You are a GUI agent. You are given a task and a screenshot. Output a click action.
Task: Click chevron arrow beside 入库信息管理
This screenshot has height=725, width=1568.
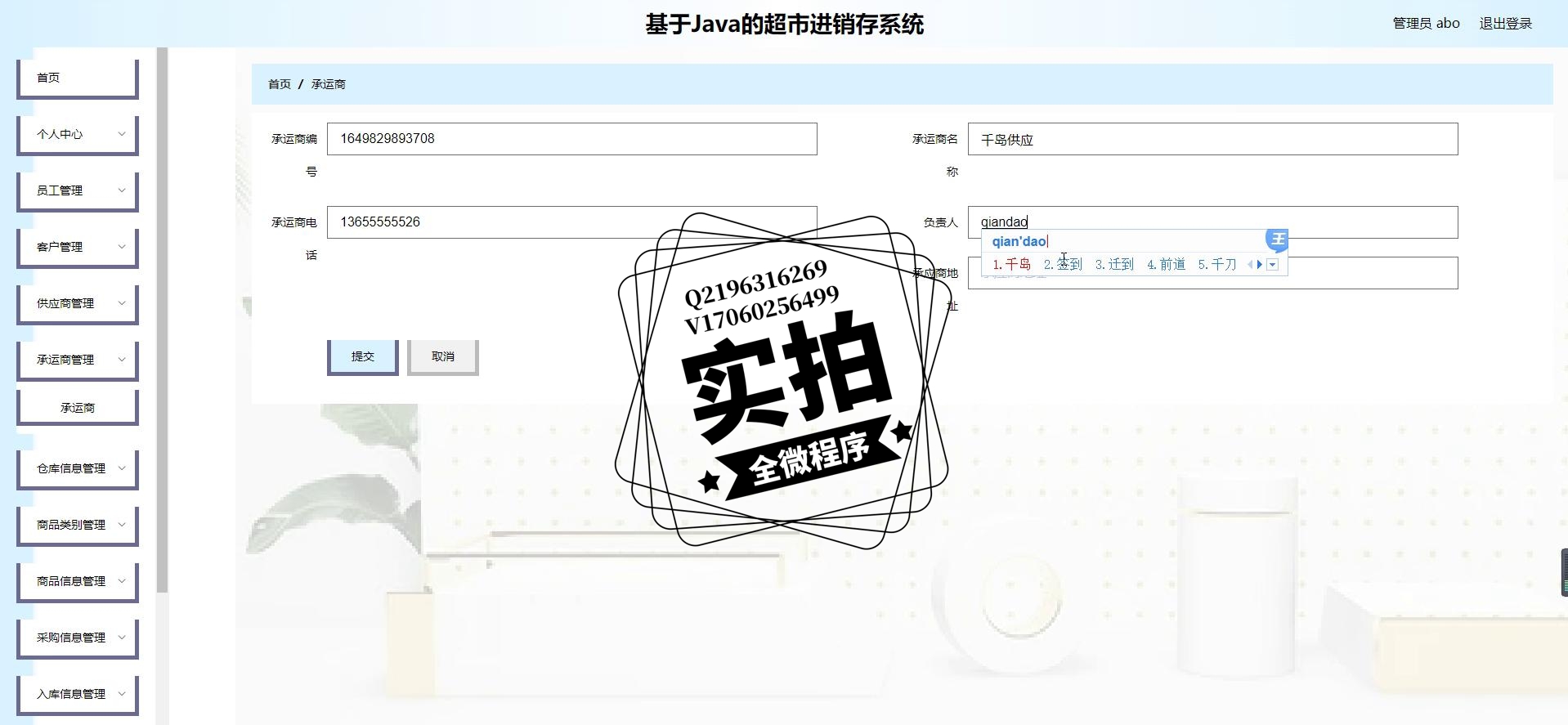tap(122, 694)
